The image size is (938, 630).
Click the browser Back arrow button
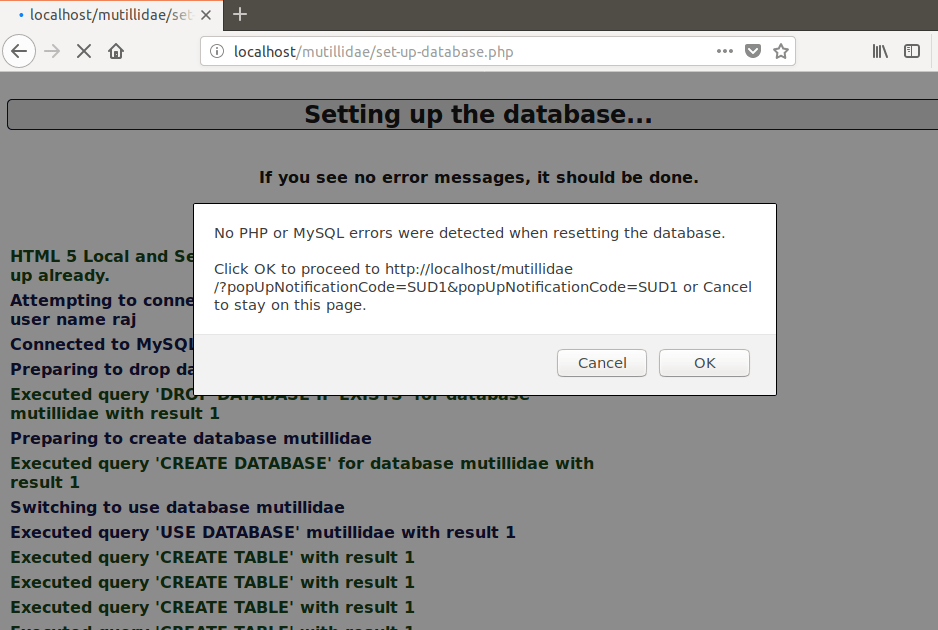point(21,51)
